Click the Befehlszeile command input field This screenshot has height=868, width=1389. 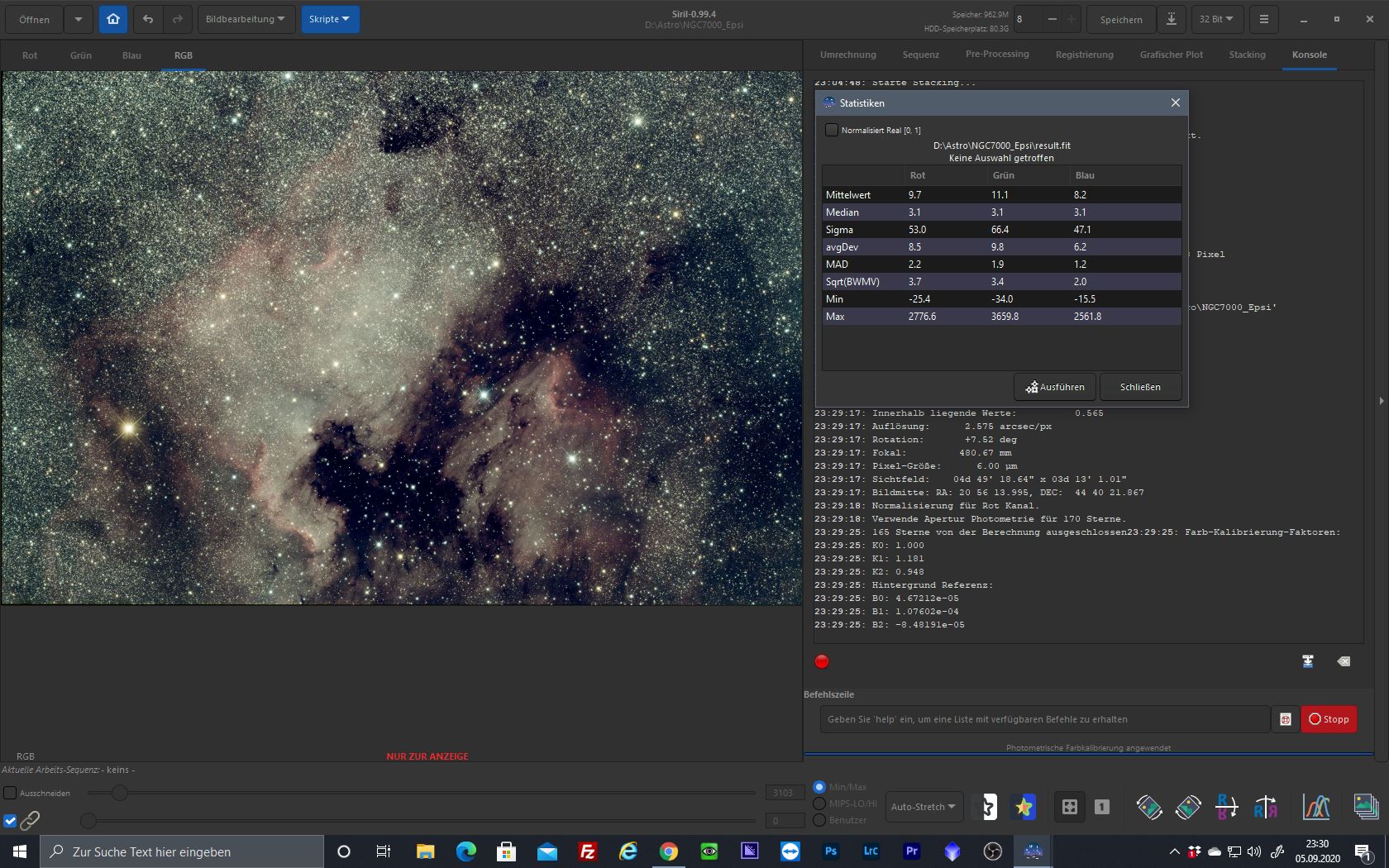[x=1045, y=719]
